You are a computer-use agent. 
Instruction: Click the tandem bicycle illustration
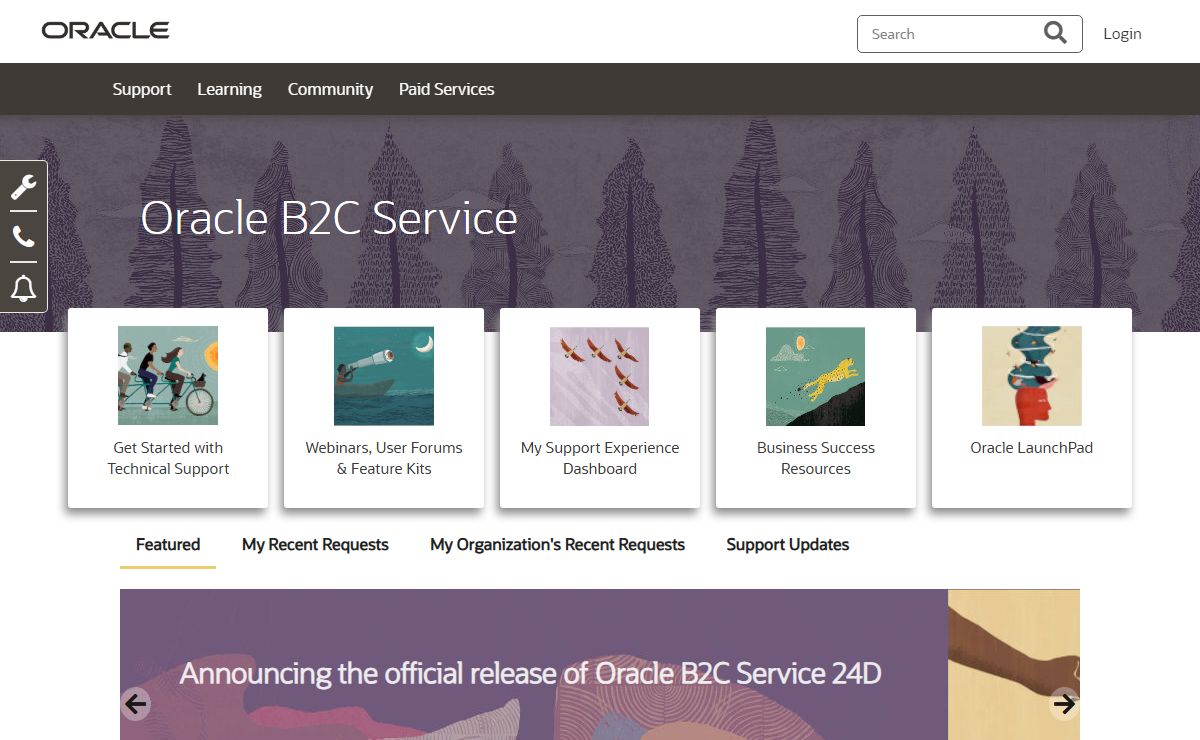(x=168, y=376)
